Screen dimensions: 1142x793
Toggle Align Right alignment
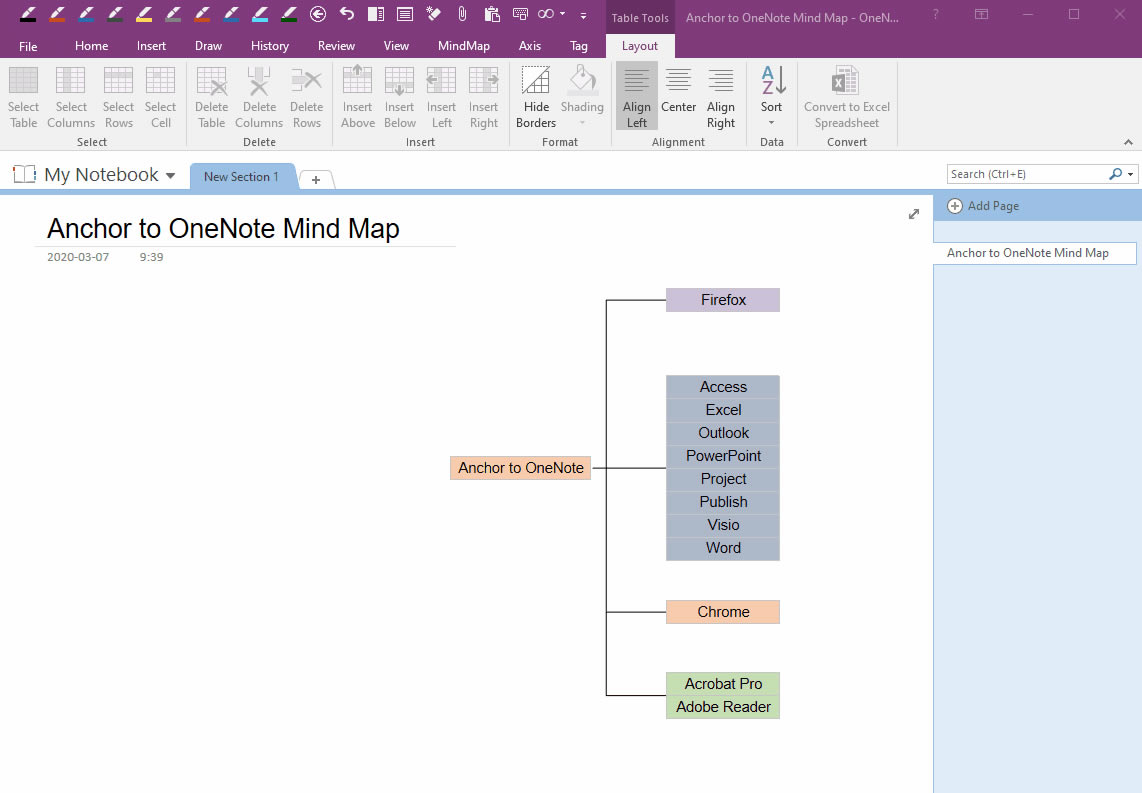pos(721,95)
